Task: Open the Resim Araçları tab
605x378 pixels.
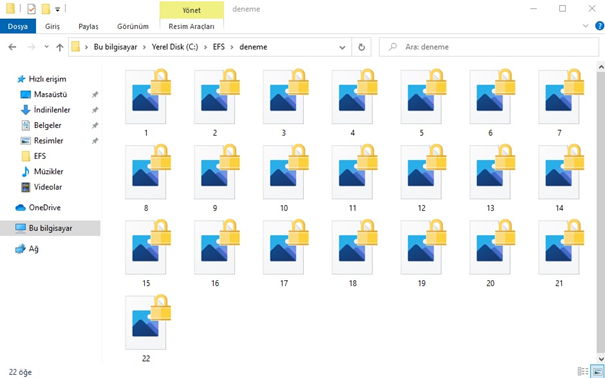Action: coord(192,27)
